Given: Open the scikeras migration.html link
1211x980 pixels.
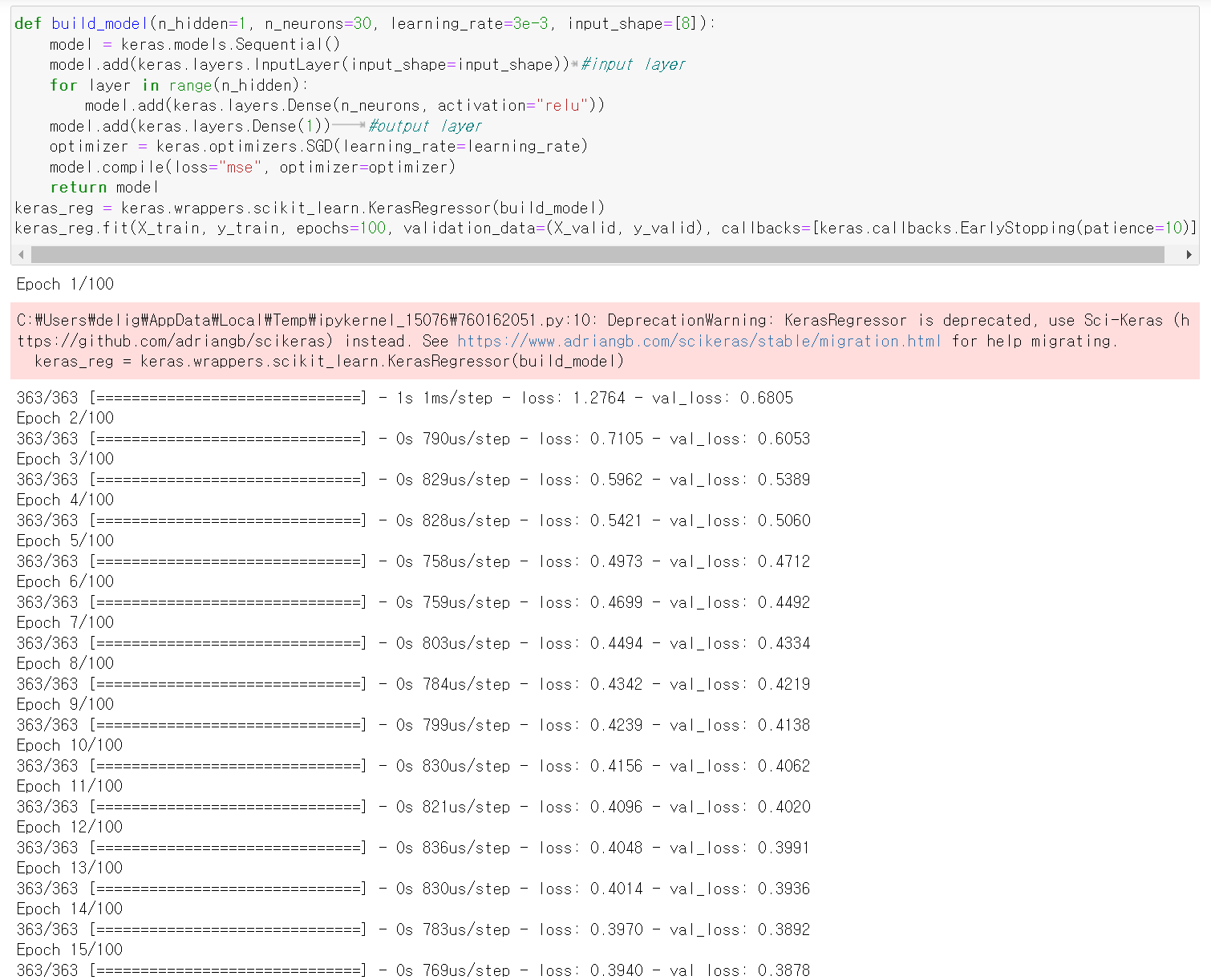Looking at the screenshot, I should pyautogui.click(x=699, y=341).
